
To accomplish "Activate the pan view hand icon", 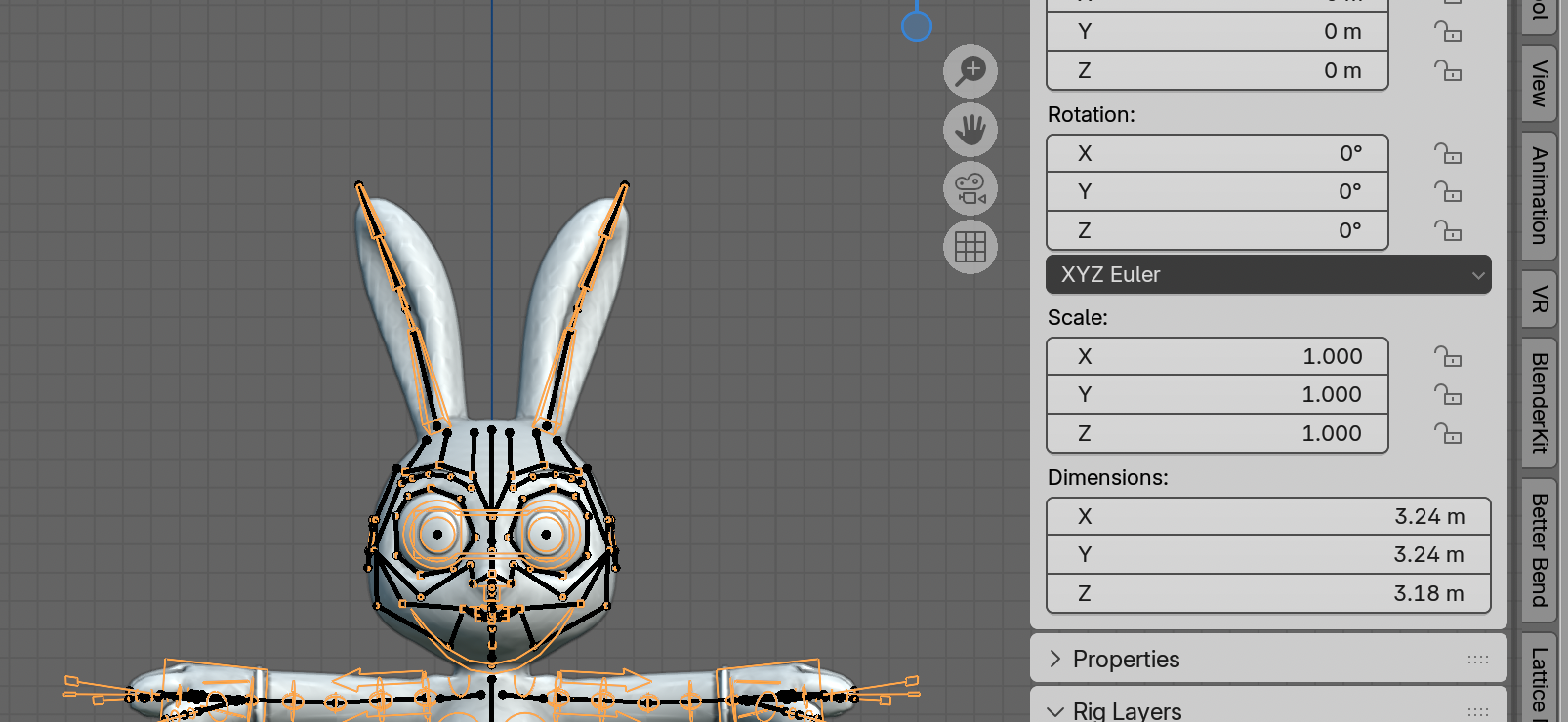I will click(x=970, y=130).
